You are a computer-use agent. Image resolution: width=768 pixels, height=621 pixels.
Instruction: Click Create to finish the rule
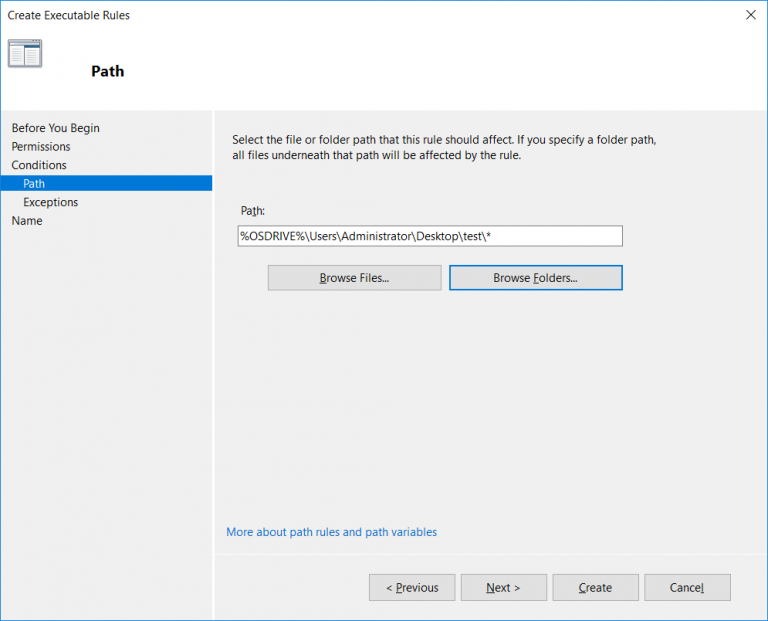595,587
